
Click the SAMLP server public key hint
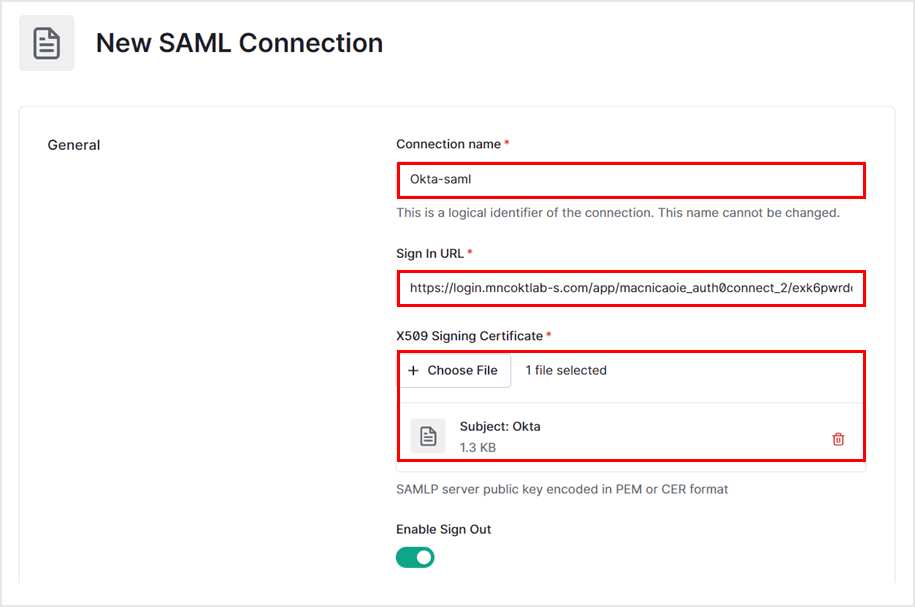click(x=562, y=489)
